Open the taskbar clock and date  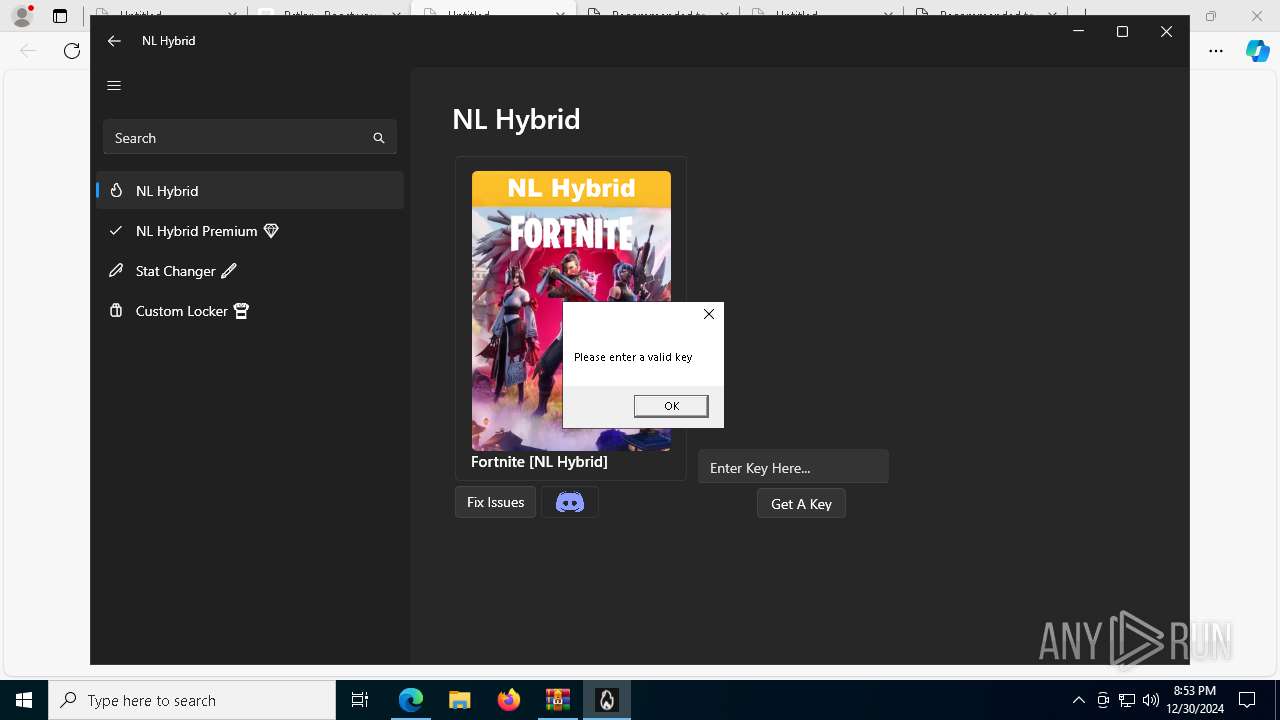click(x=1195, y=700)
